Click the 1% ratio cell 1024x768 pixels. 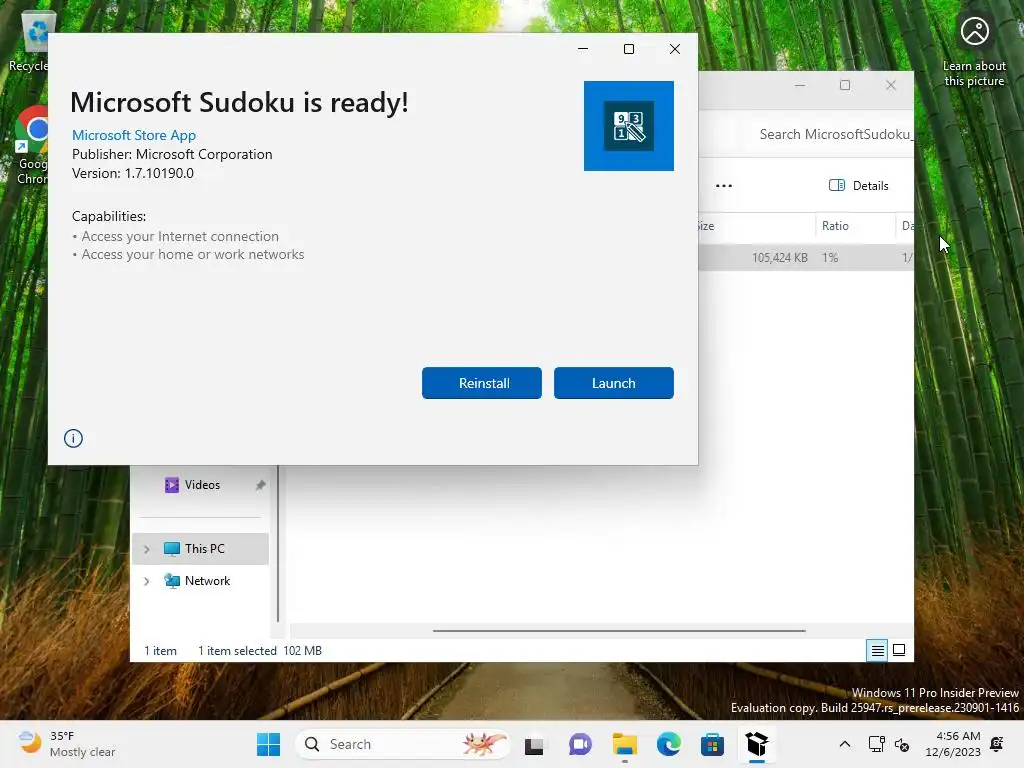pos(830,257)
